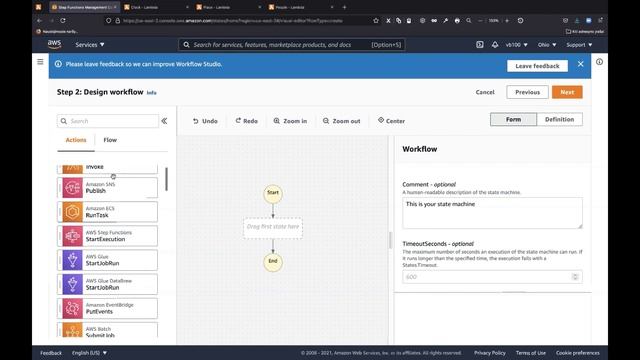Select AWS Glue StartJobRun action
The width and height of the screenshot is (640, 360).
tap(108, 260)
